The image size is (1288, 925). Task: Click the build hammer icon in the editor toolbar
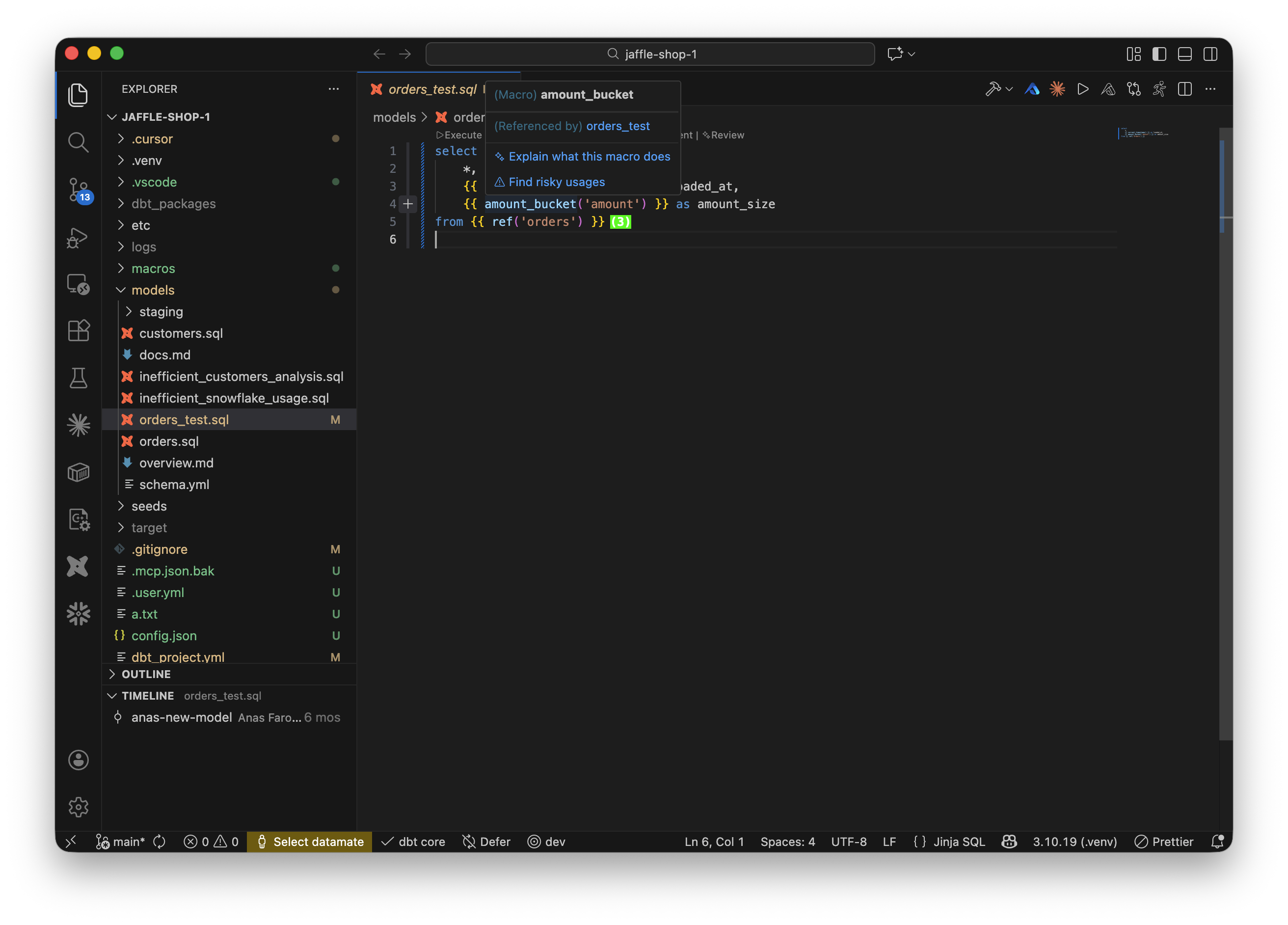993,89
